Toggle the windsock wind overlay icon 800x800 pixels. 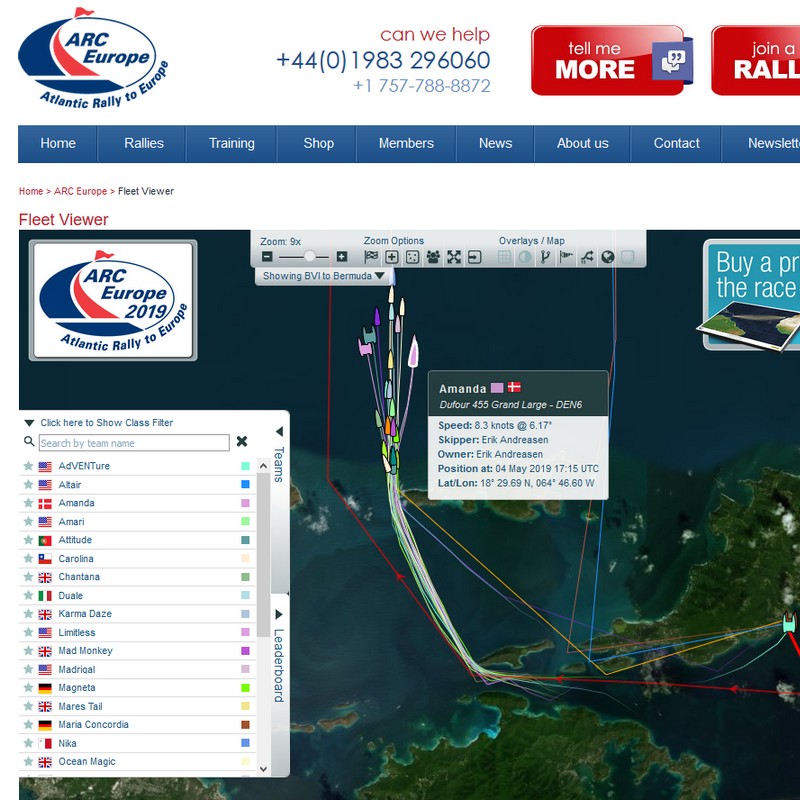[566, 257]
